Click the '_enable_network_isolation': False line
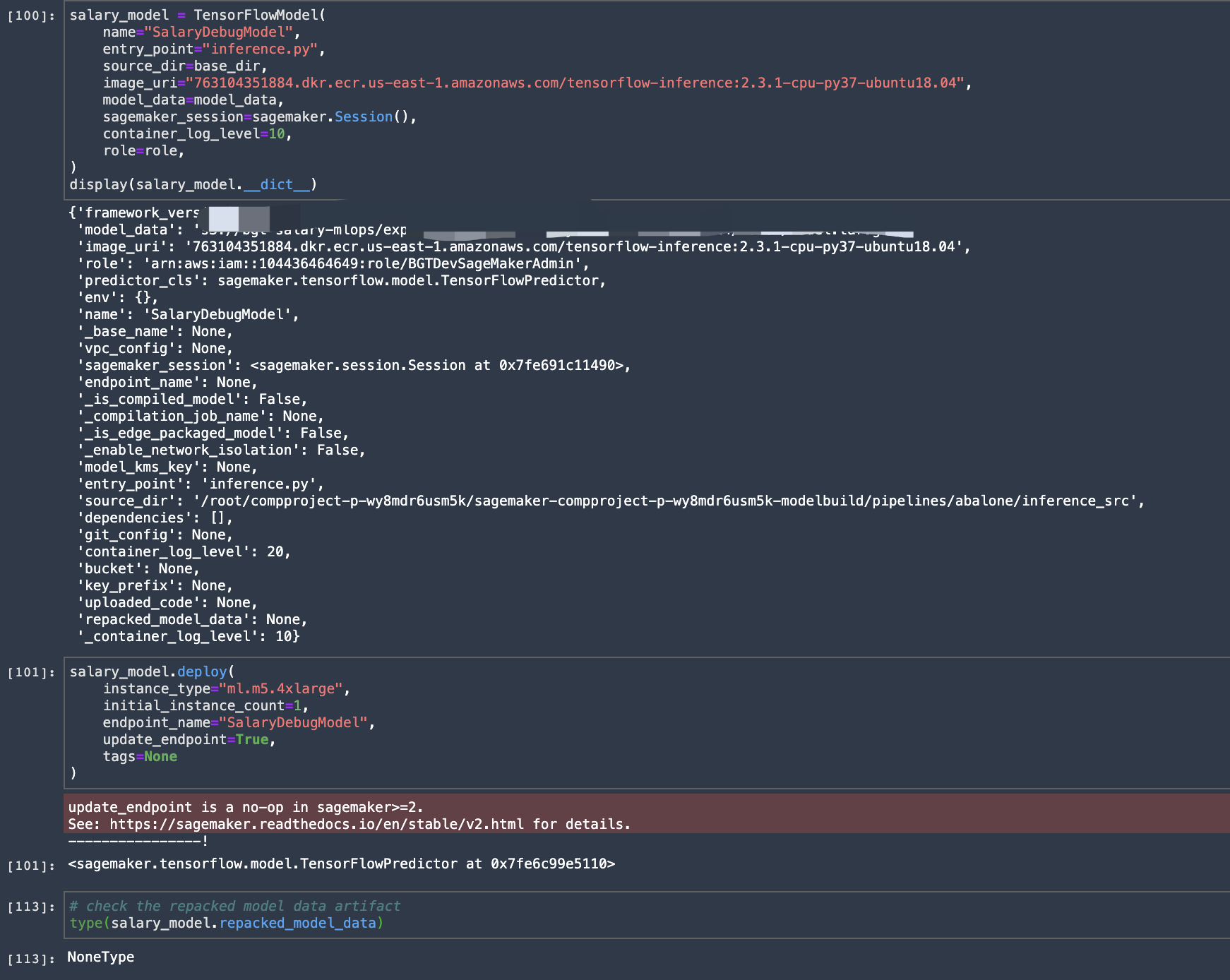The width and height of the screenshot is (1230, 980). [222, 450]
